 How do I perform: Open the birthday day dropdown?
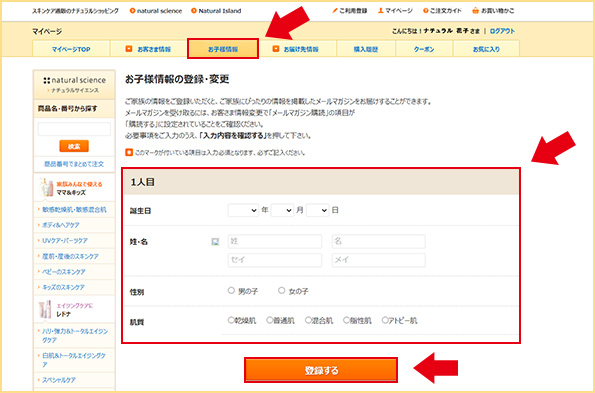317,210
